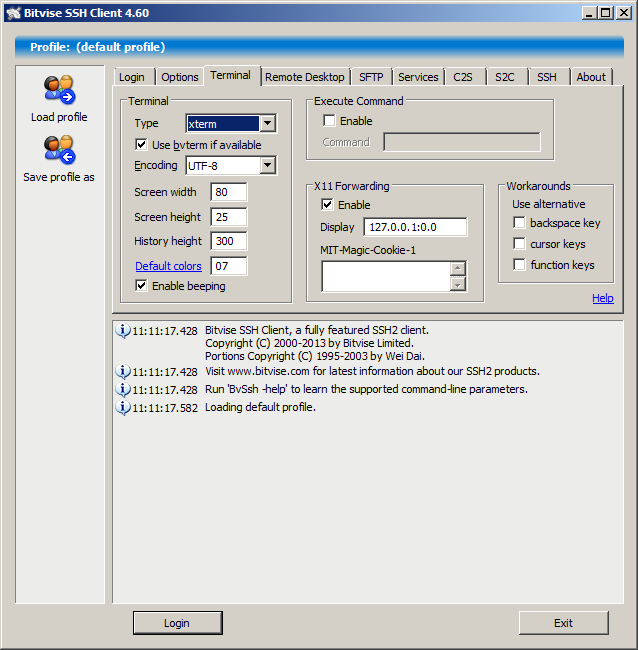Image resolution: width=638 pixels, height=650 pixels.
Task: Click the Bitvise title bar app icon
Action: [13, 12]
